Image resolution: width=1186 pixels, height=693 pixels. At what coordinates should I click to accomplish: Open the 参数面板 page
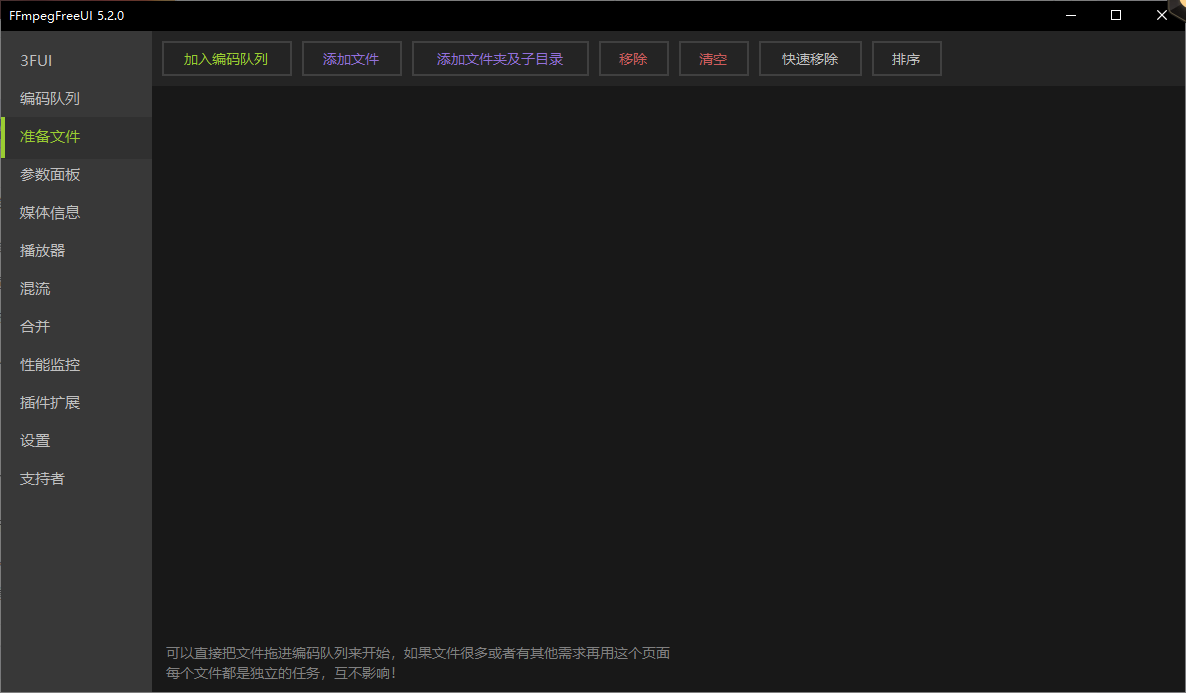pyautogui.click(x=50, y=175)
